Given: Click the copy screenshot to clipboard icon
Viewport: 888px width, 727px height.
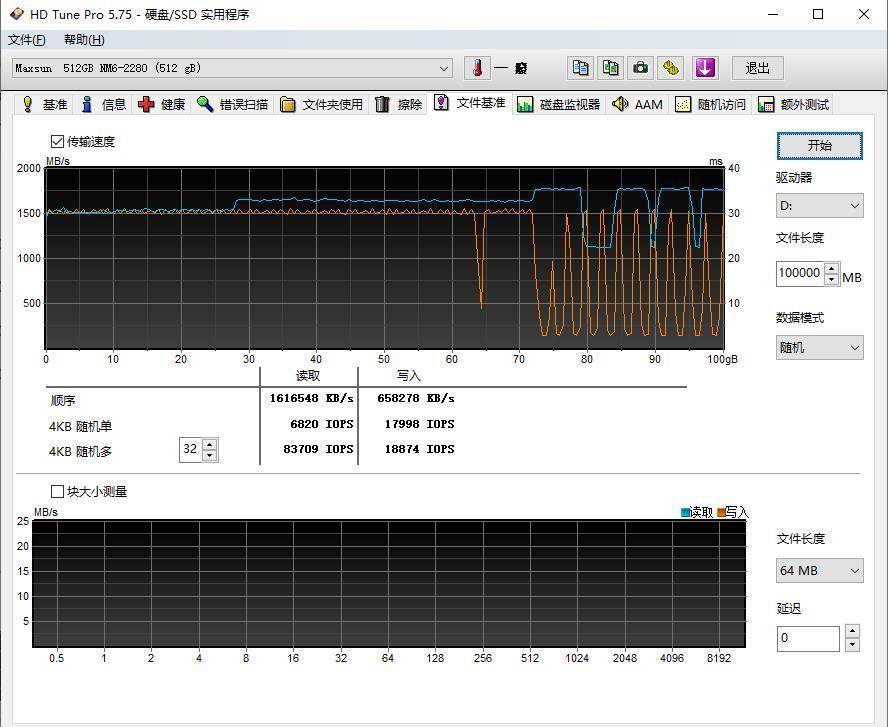Looking at the screenshot, I should [x=610, y=68].
